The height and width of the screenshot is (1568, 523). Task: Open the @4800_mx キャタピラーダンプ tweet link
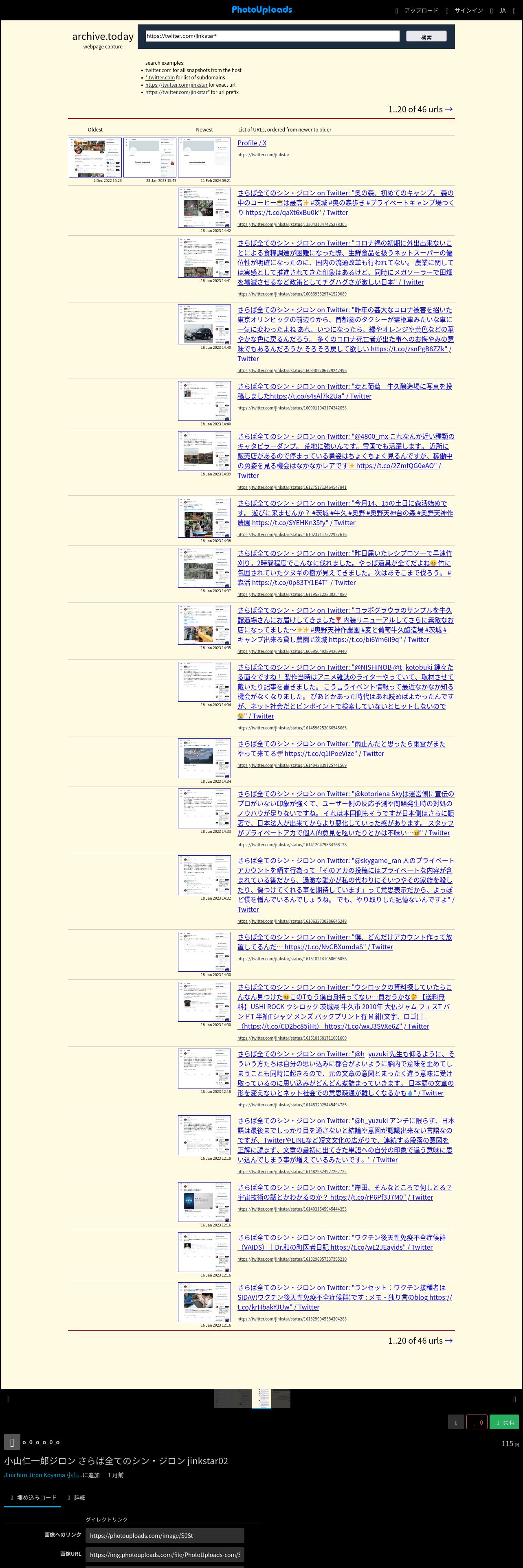point(346,456)
